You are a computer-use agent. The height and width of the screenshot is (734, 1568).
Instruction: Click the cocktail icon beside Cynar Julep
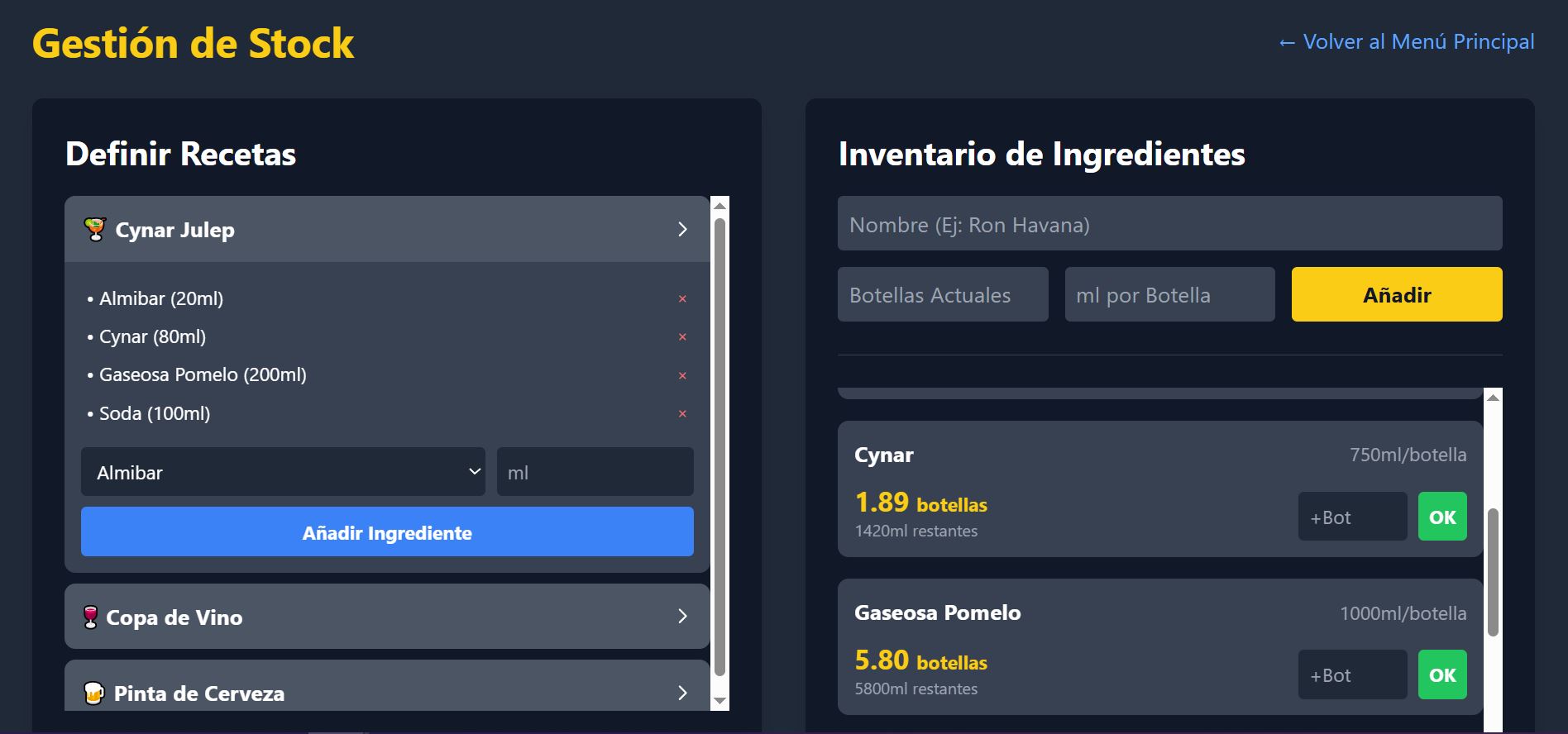[95, 230]
